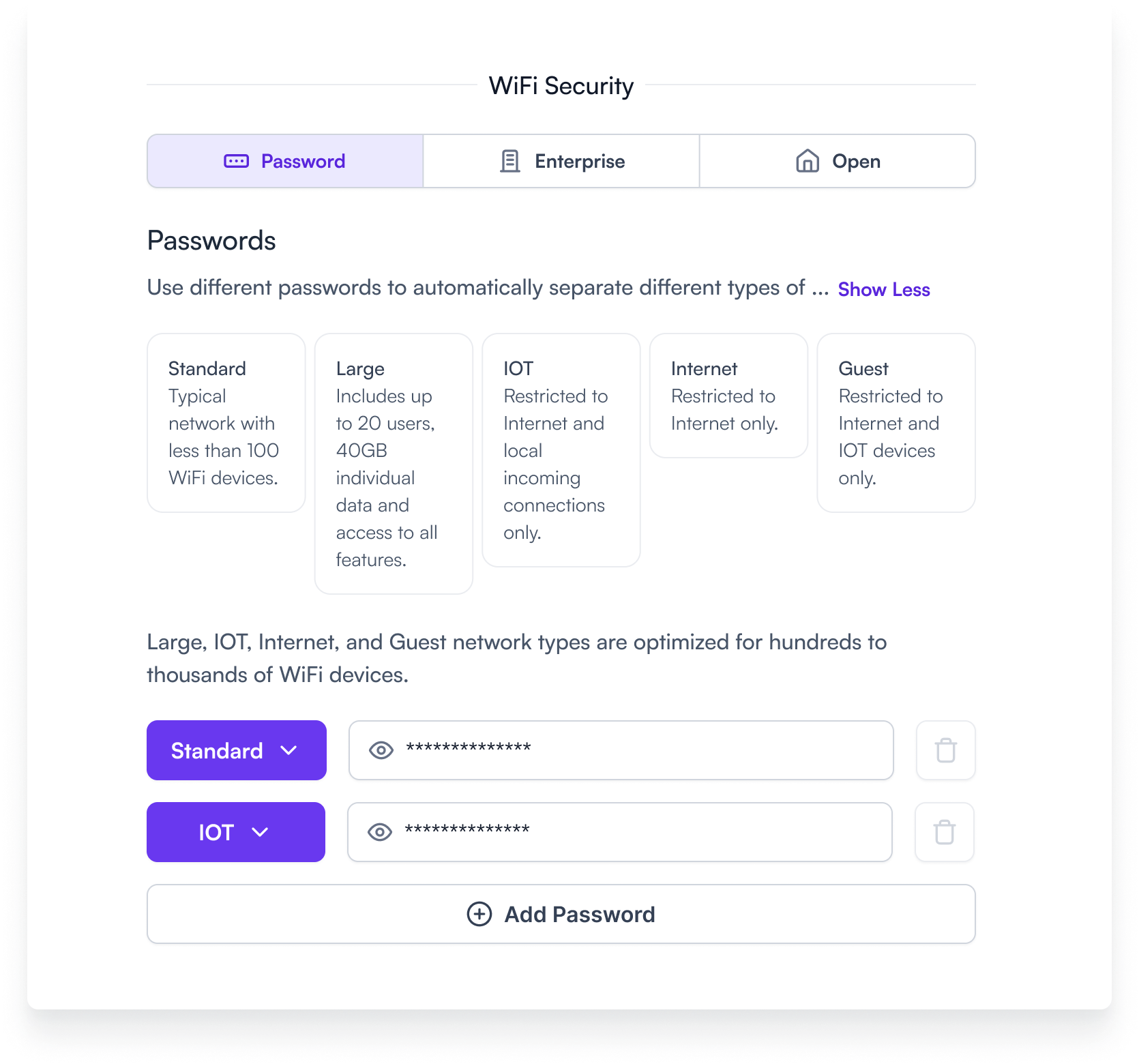The height and width of the screenshot is (1064, 1139).
Task: Expand the chevron on the Standard button
Action: coord(289,750)
